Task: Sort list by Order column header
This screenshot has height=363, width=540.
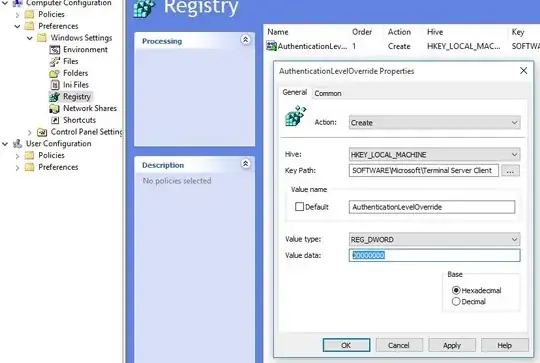Action: (x=362, y=32)
